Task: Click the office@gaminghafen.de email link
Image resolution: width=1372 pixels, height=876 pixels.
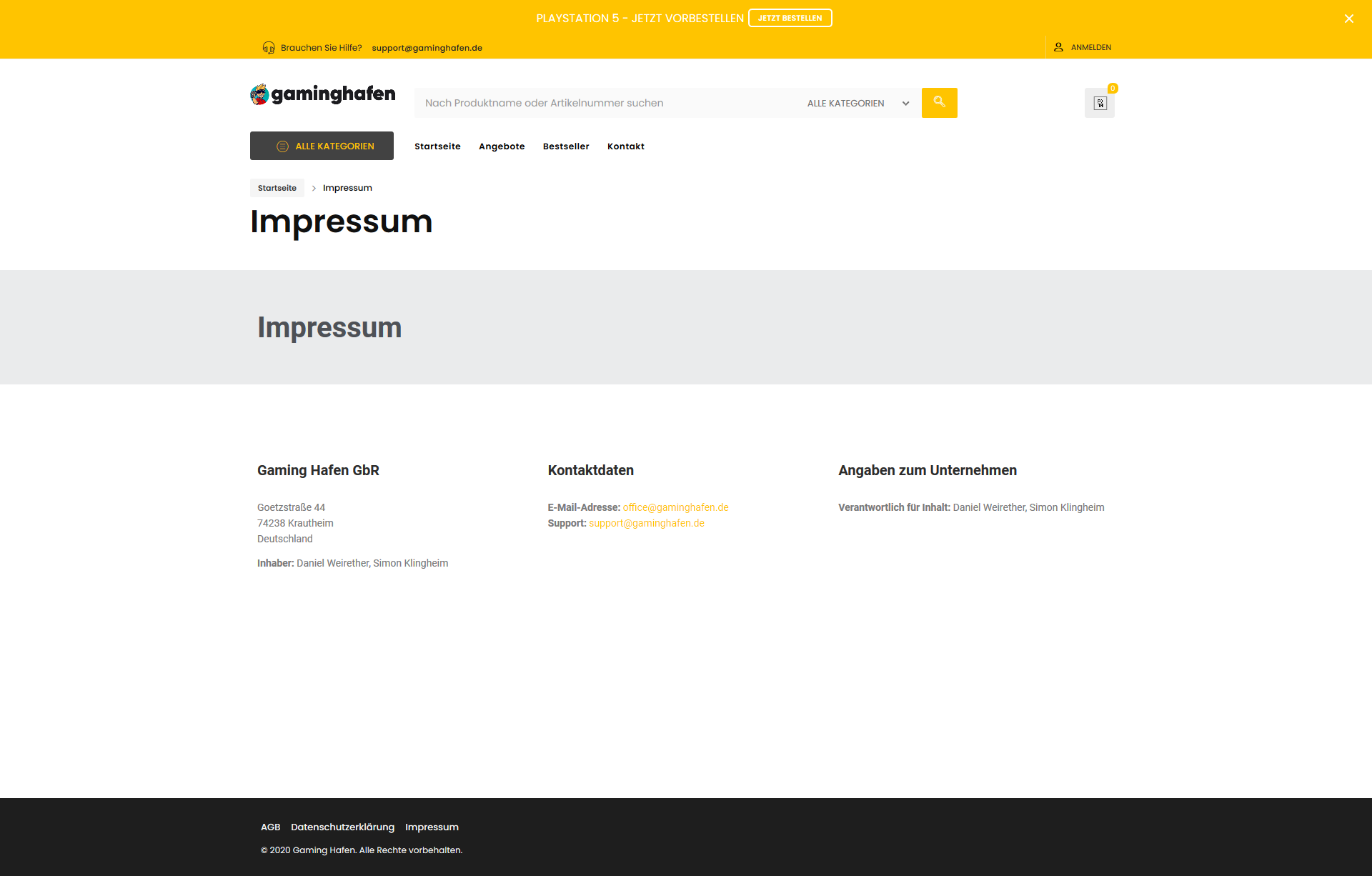Action: coord(675,507)
